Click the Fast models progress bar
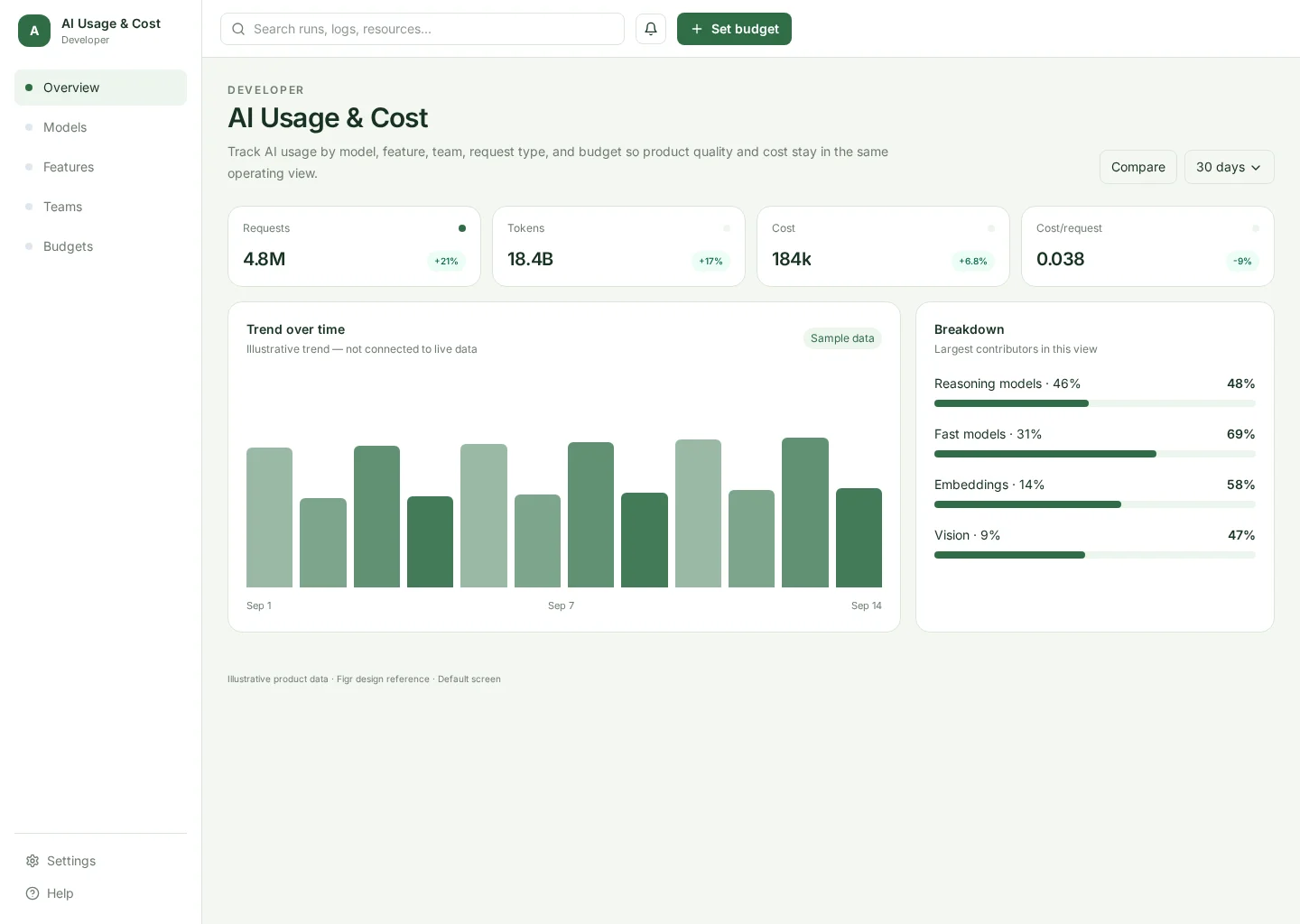 click(1094, 454)
